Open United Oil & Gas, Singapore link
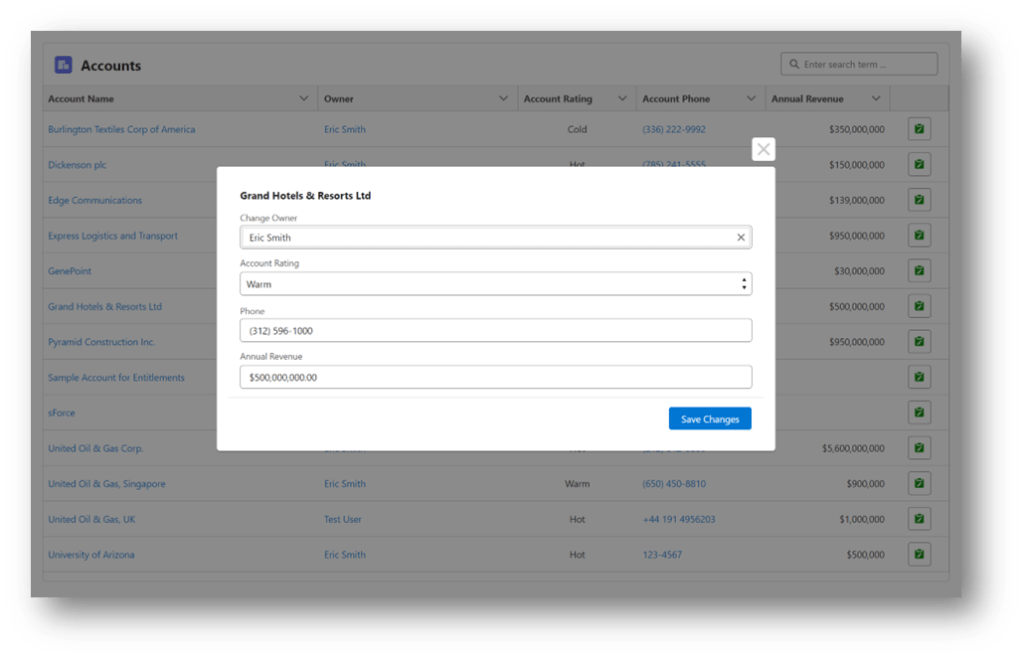This screenshot has width=1023, height=659. coord(107,483)
